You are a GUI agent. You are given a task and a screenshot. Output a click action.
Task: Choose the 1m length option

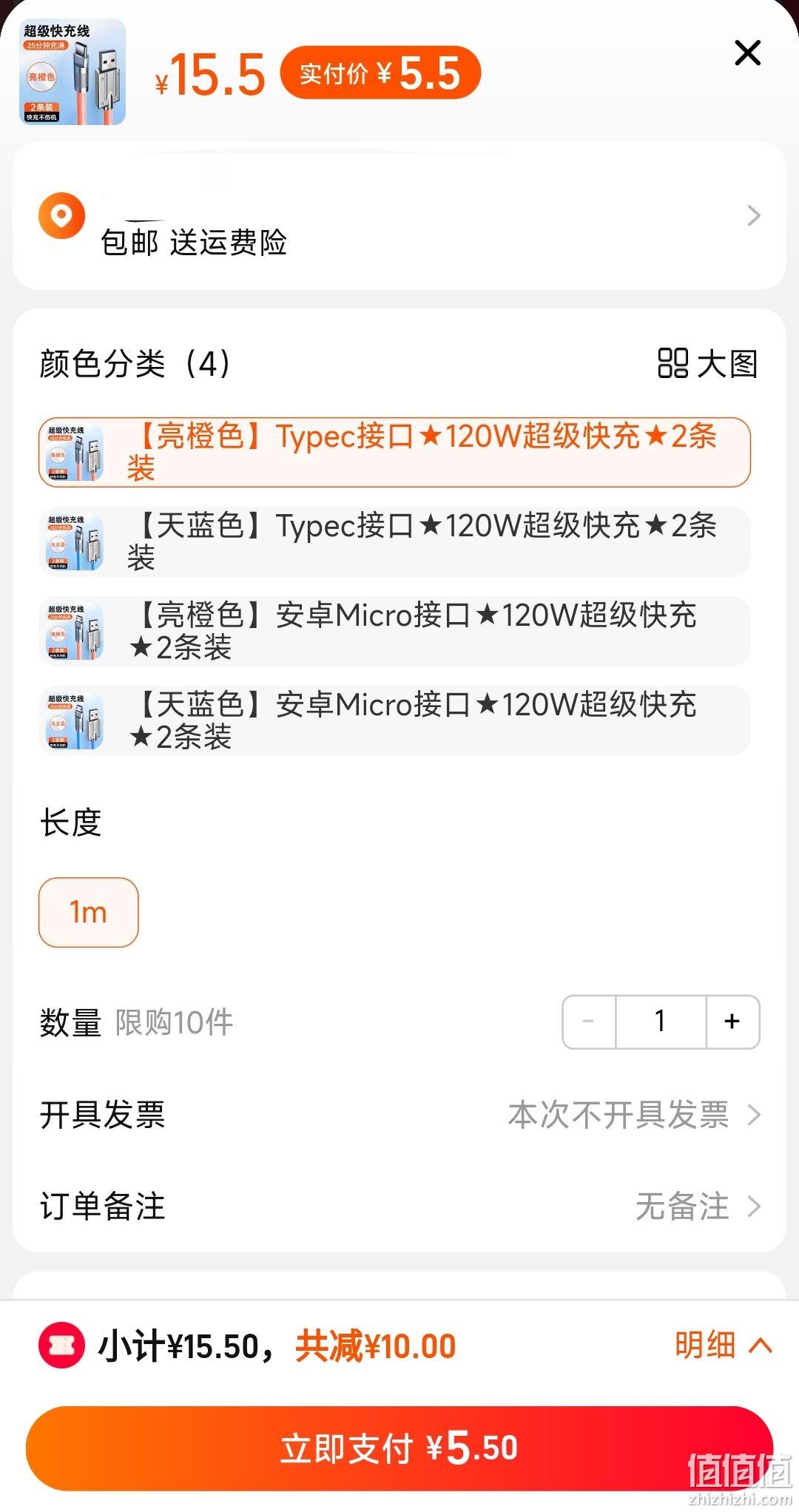88,912
